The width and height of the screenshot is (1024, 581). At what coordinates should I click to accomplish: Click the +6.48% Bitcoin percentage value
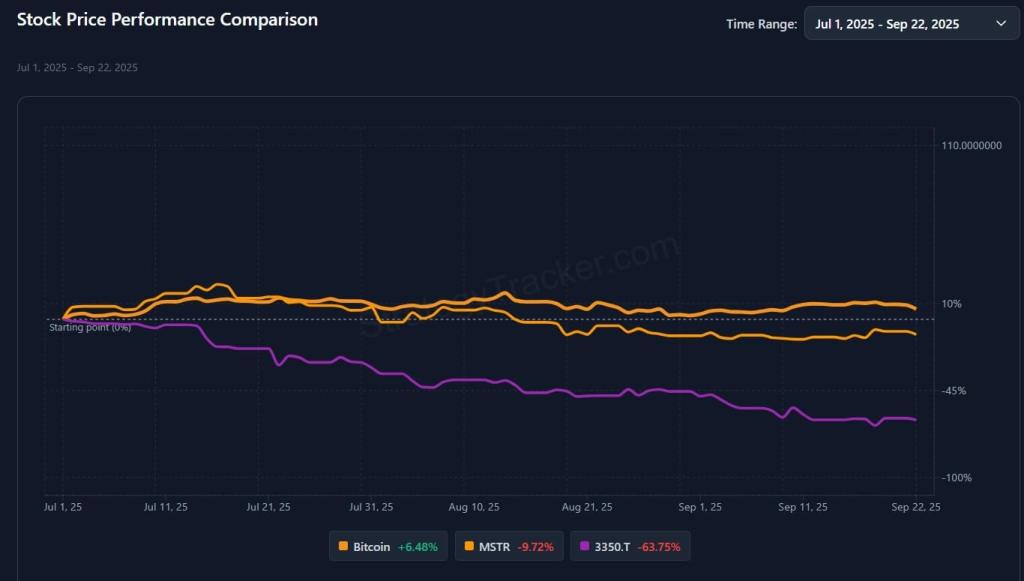coord(417,547)
